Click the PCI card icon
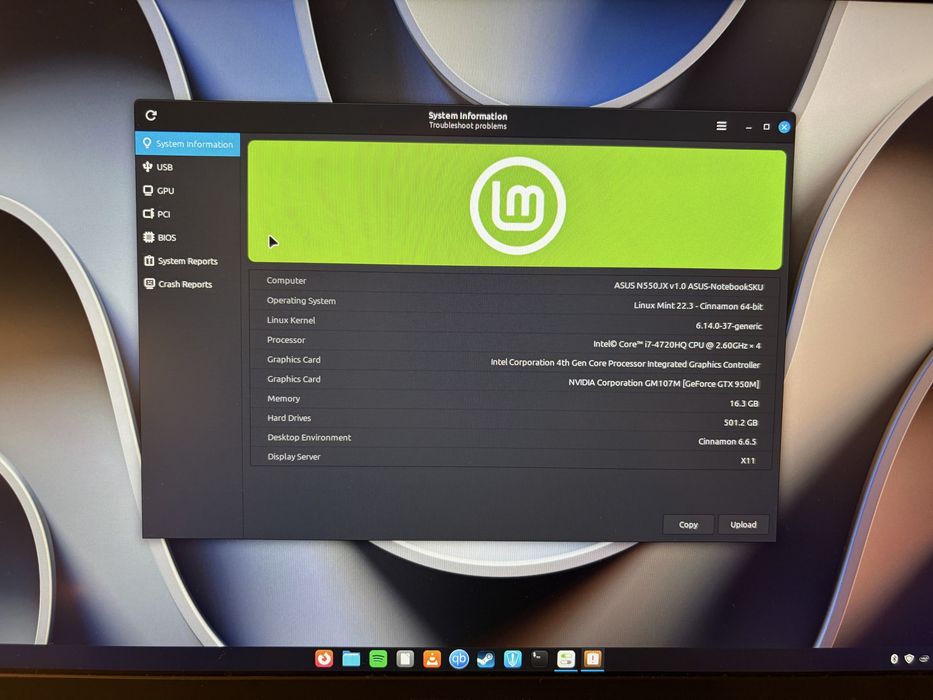 [x=149, y=214]
